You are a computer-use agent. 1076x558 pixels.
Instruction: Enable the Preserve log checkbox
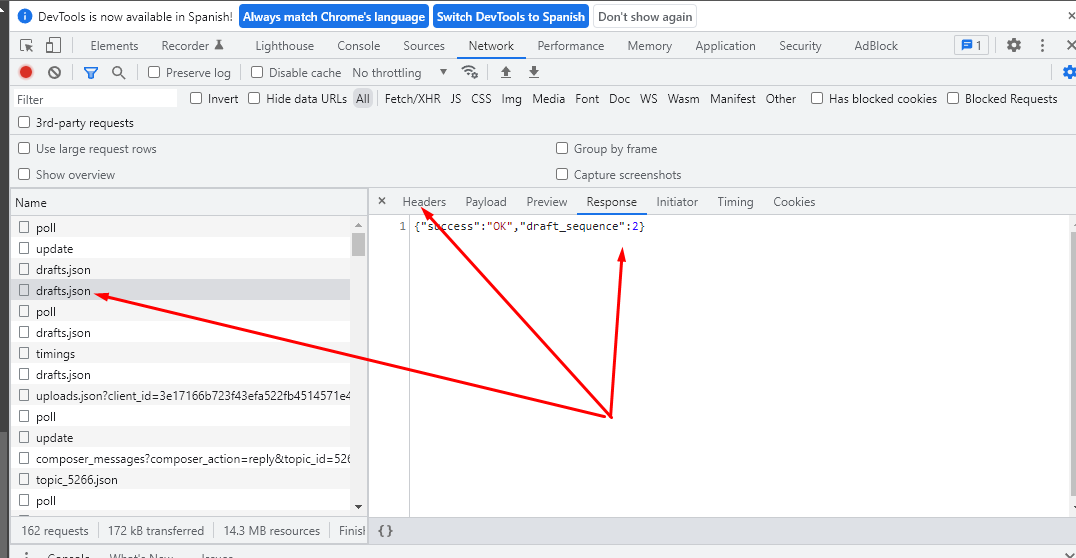pyautogui.click(x=154, y=72)
